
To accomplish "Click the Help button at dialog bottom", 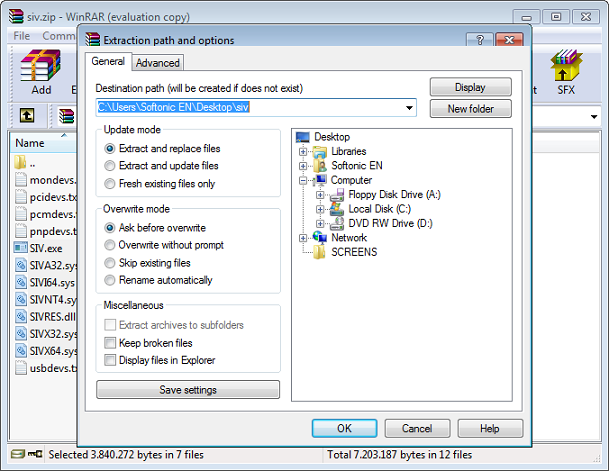I will (x=490, y=428).
